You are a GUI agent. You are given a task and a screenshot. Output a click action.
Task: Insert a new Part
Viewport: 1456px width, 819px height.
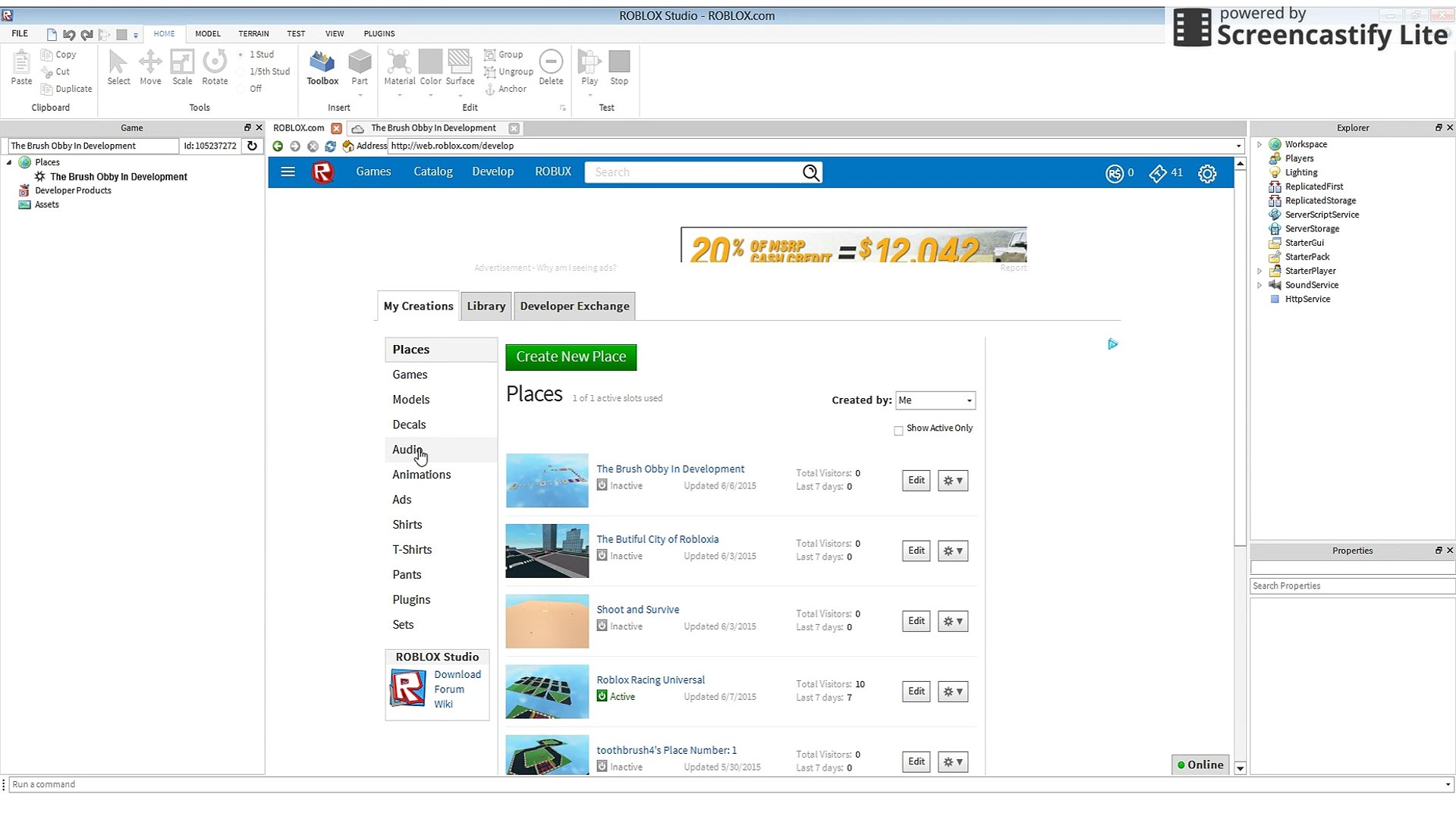click(360, 67)
